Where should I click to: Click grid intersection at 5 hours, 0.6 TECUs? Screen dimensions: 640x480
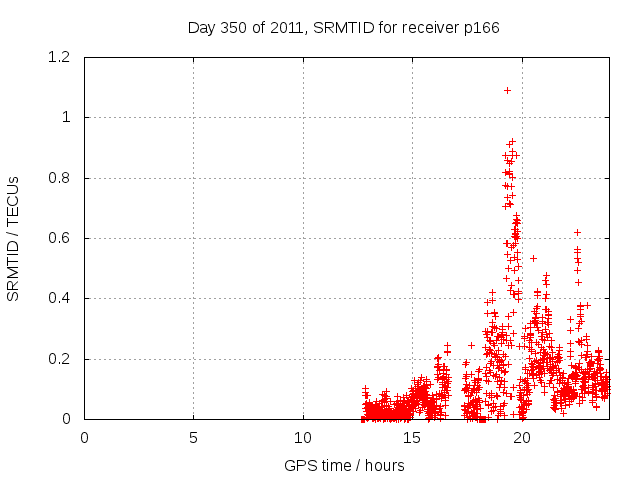193,238
